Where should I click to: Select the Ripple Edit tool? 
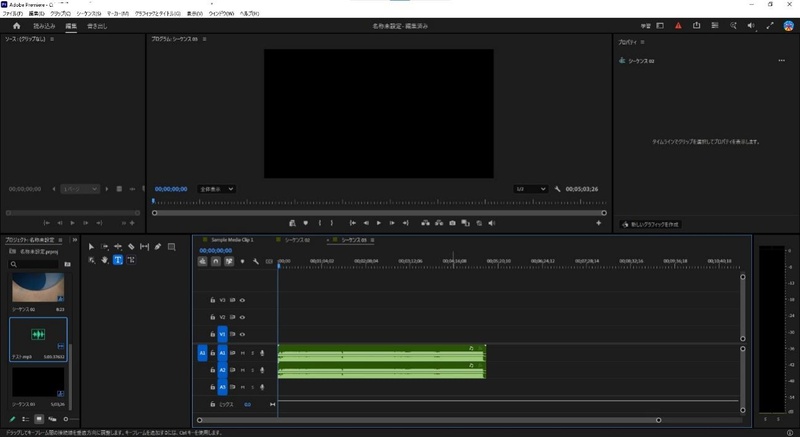(118, 247)
